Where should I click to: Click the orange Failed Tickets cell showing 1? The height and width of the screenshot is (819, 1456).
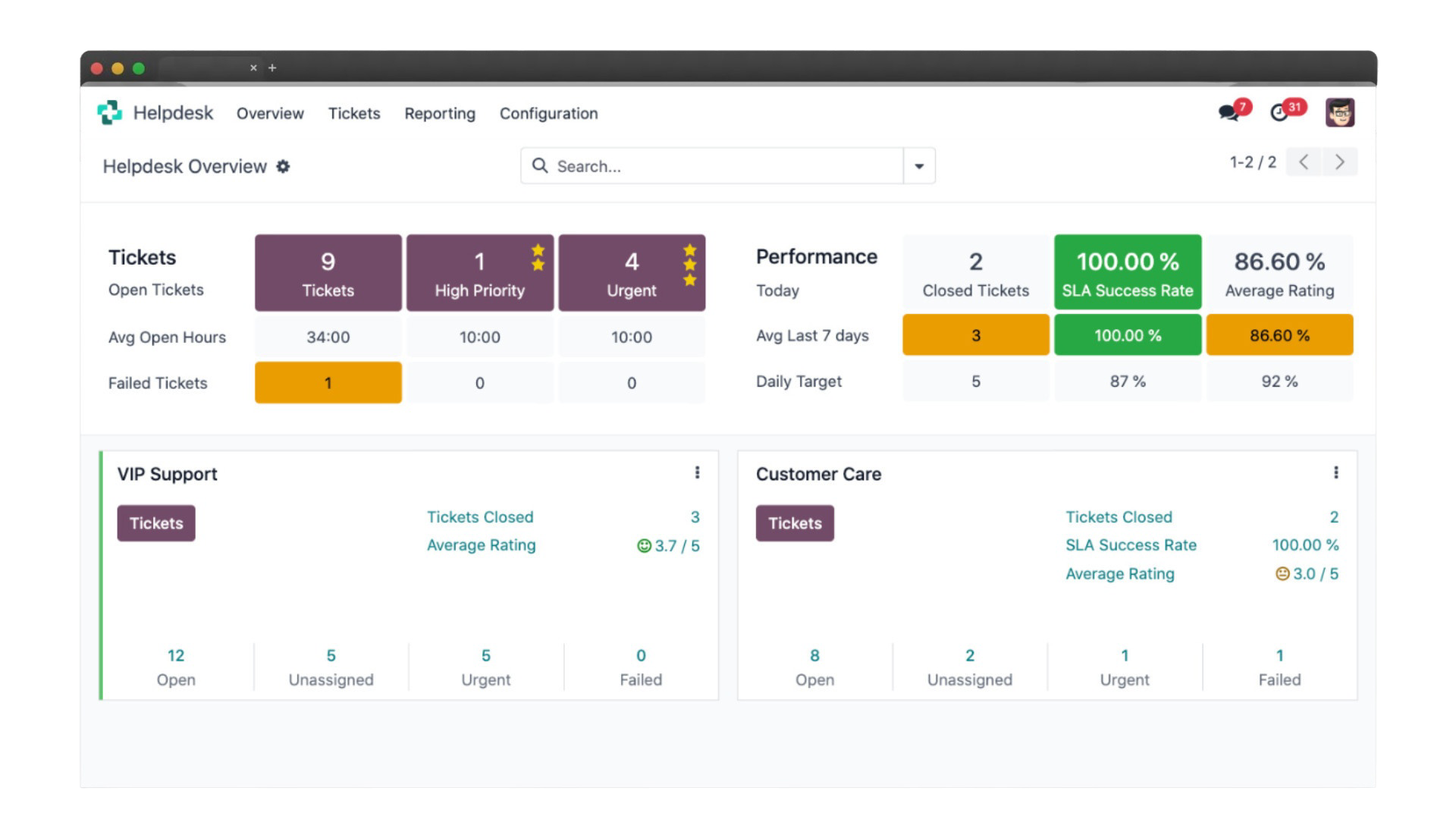tap(328, 383)
